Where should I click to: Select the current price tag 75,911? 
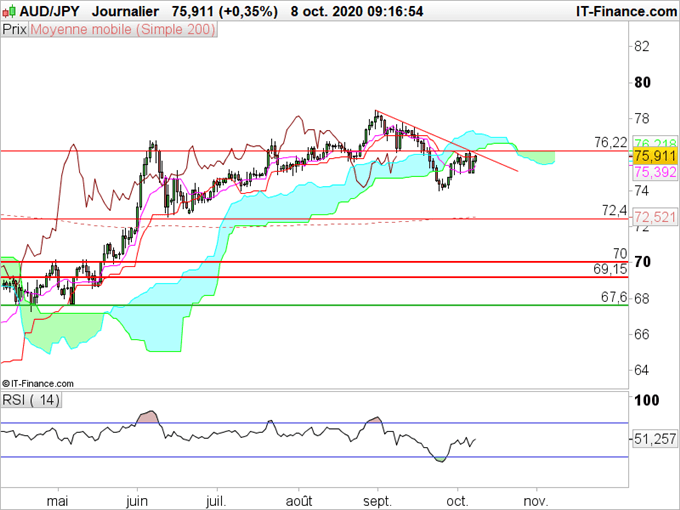click(x=655, y=156)
